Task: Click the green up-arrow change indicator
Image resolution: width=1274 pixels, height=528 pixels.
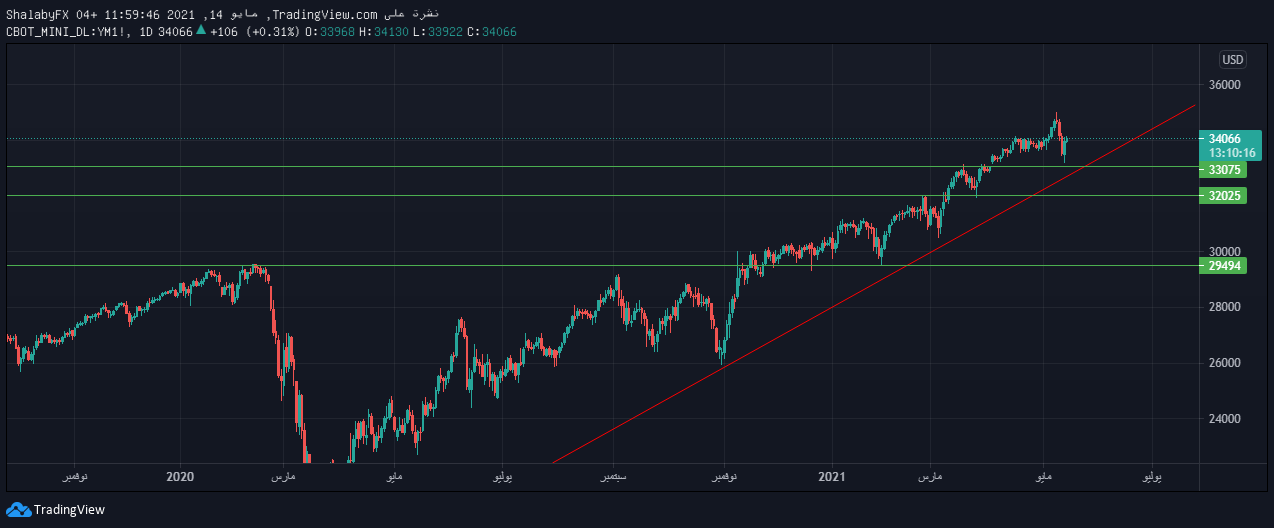Action: point(201,31)
